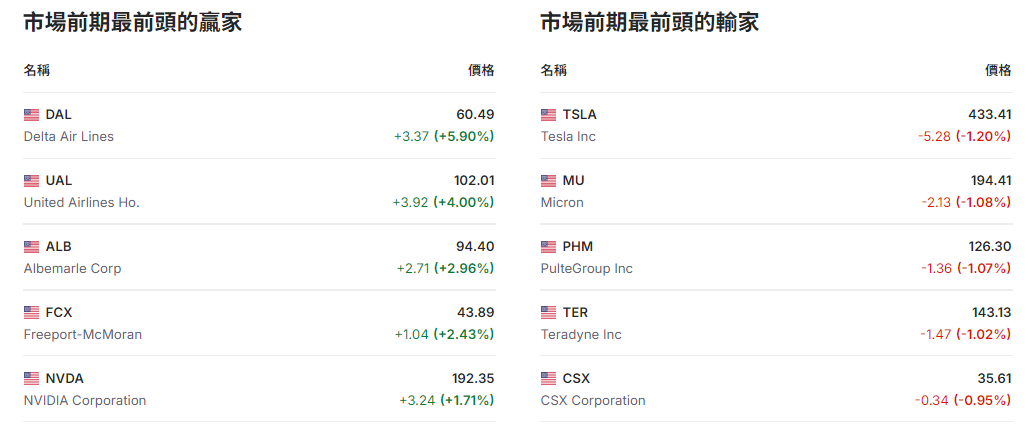Click the flag icon next to MU

548,181
